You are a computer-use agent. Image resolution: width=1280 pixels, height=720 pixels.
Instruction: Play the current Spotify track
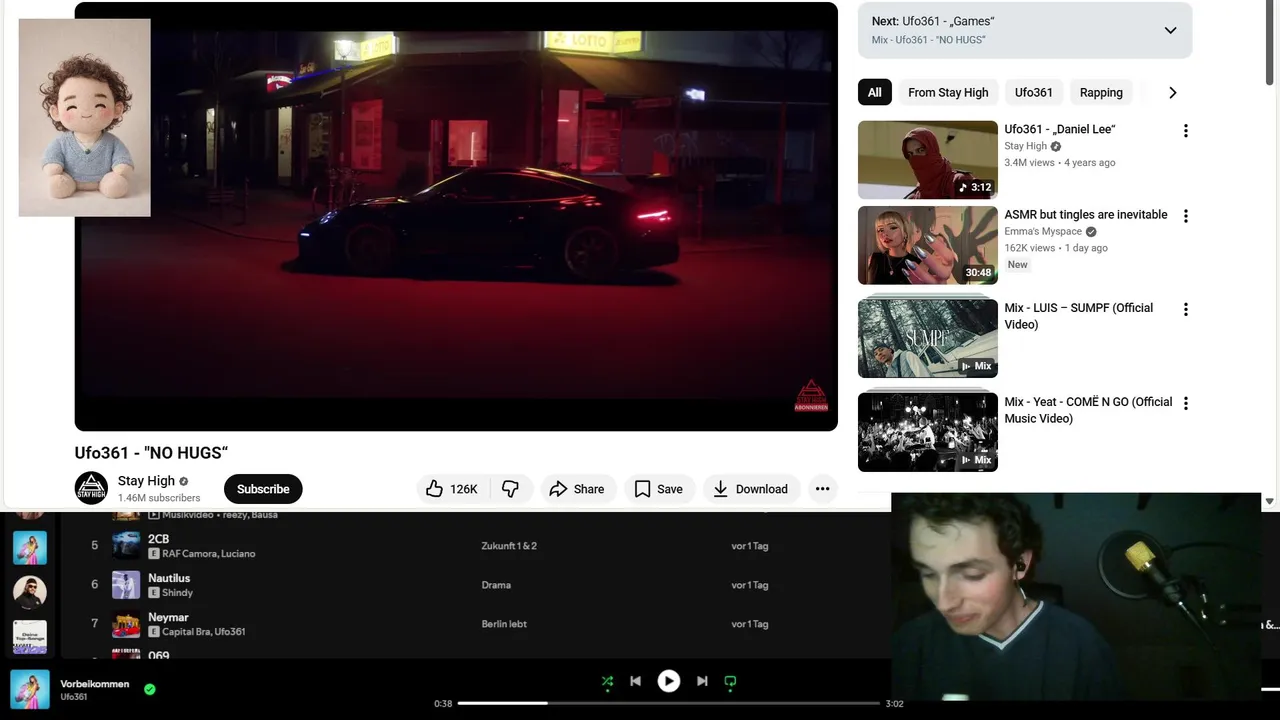coord(669,681)
